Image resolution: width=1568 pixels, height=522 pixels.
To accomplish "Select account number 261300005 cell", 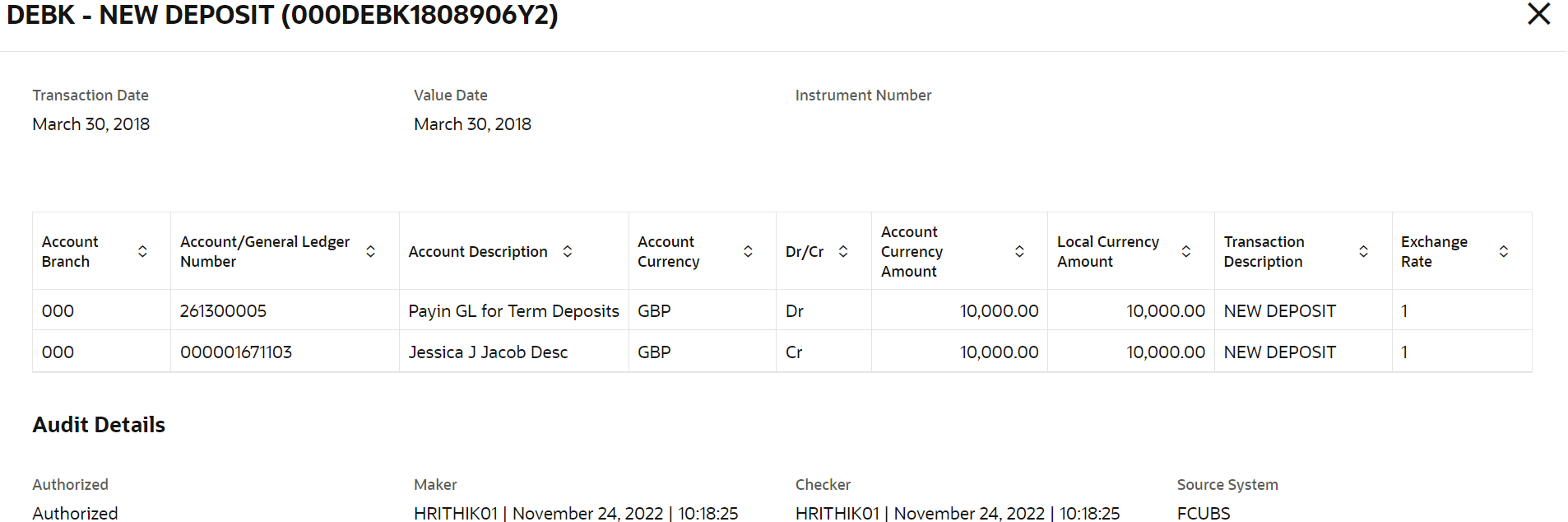I will tap(285, 310).
